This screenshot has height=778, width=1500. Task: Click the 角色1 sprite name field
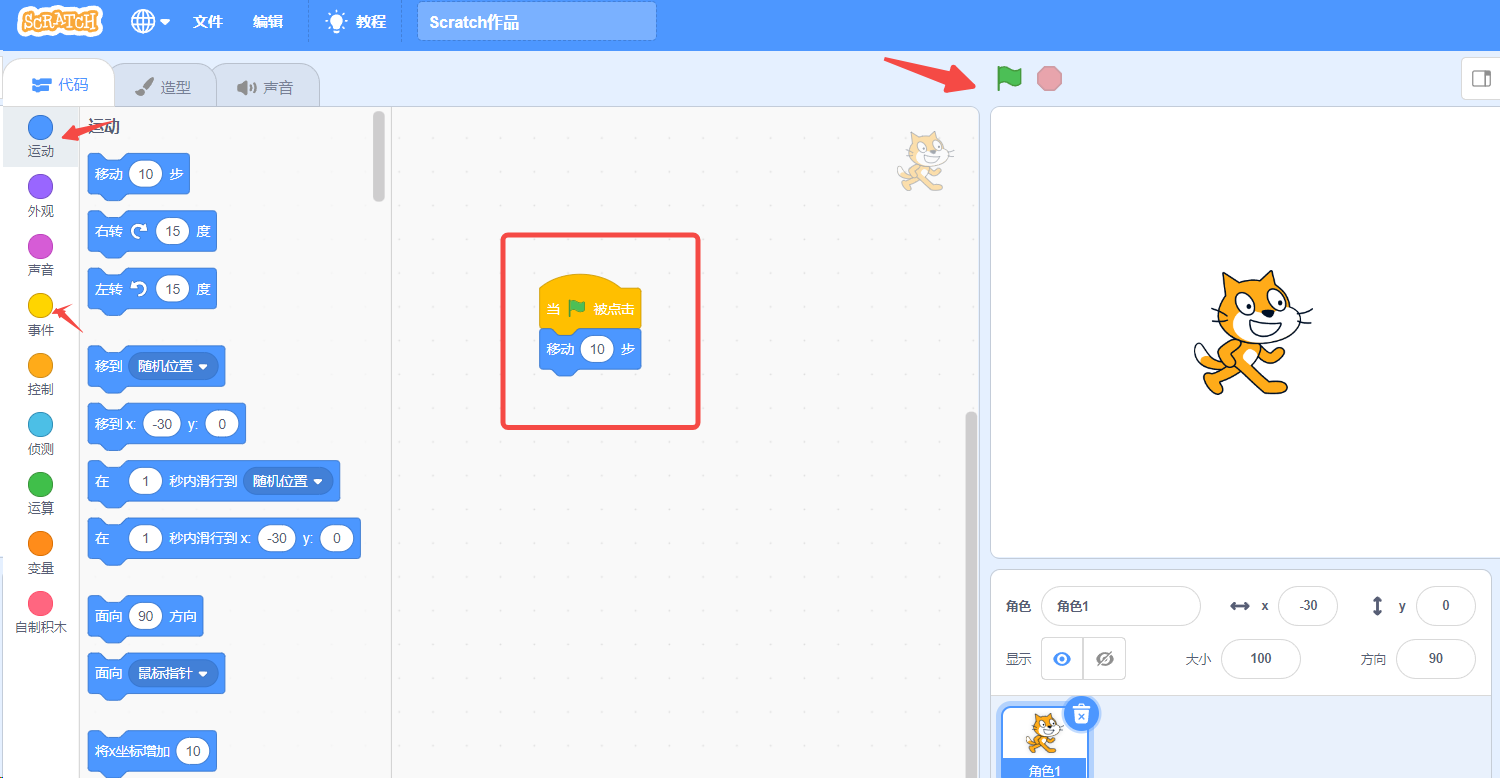point(1120,606)
